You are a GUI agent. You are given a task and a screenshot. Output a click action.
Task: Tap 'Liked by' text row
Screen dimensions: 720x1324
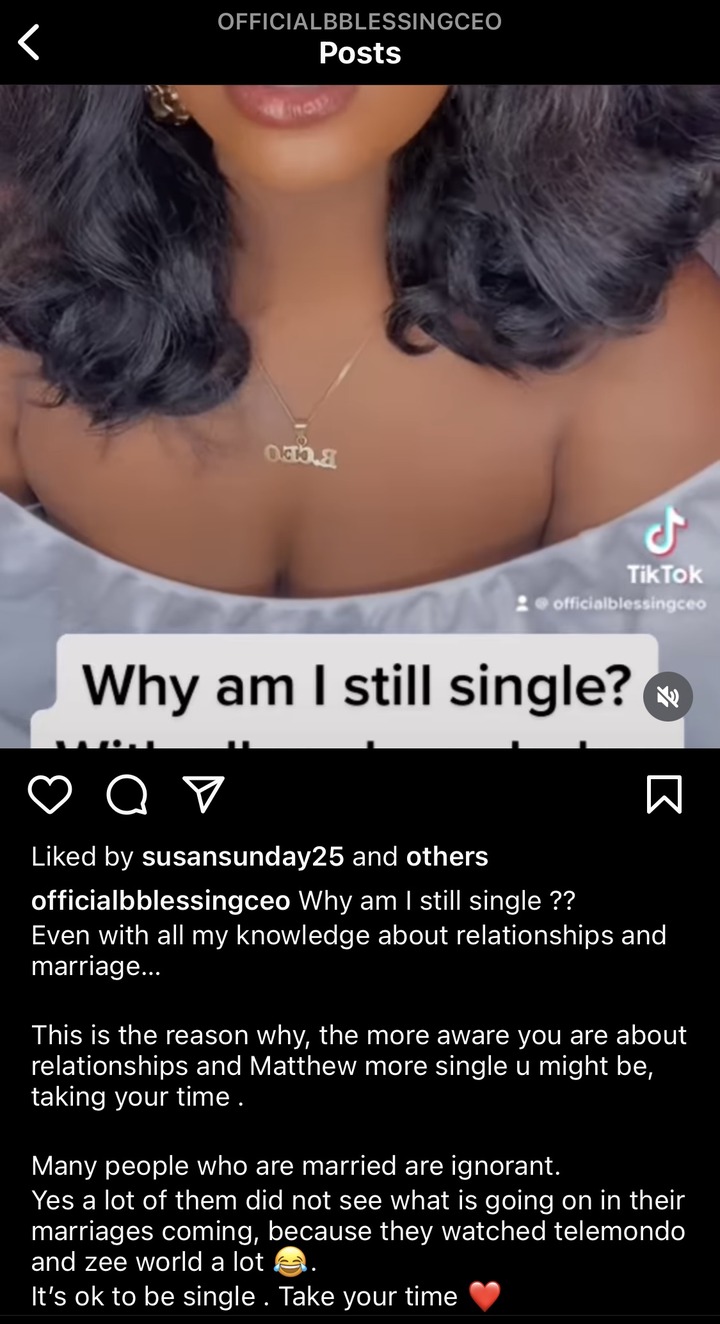(260, 856)
